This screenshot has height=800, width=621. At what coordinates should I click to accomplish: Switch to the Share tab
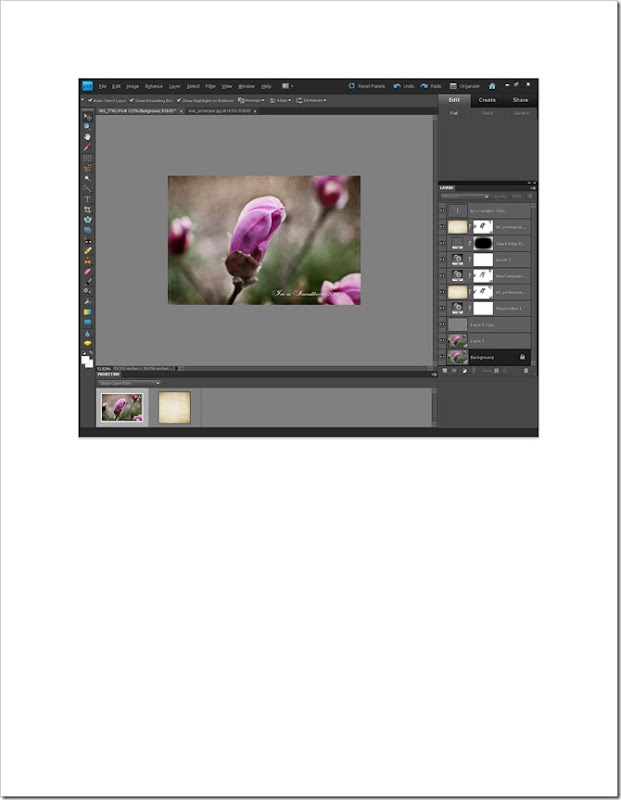click(x=520, y=100)
